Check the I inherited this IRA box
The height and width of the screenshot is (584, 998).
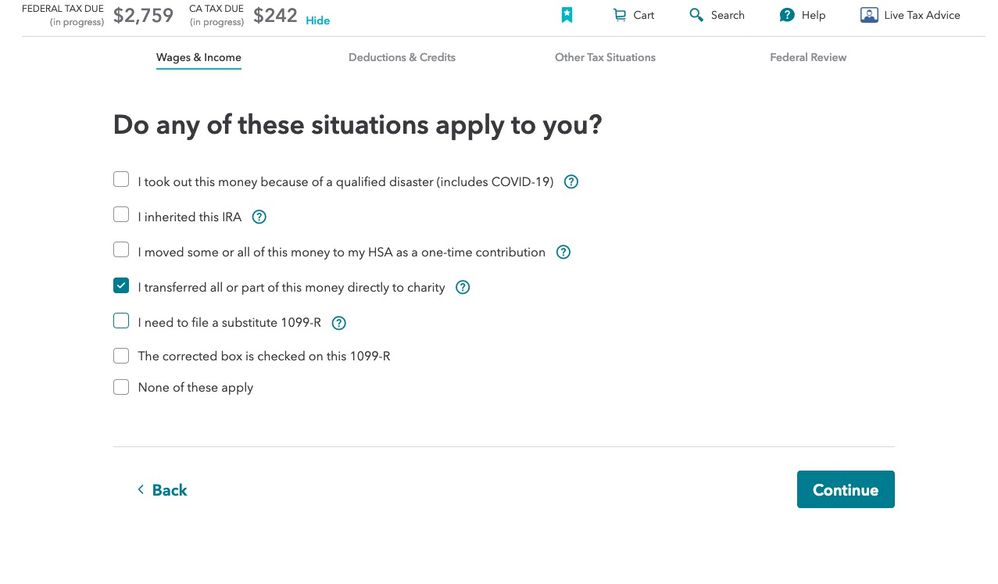pos(121,214)
